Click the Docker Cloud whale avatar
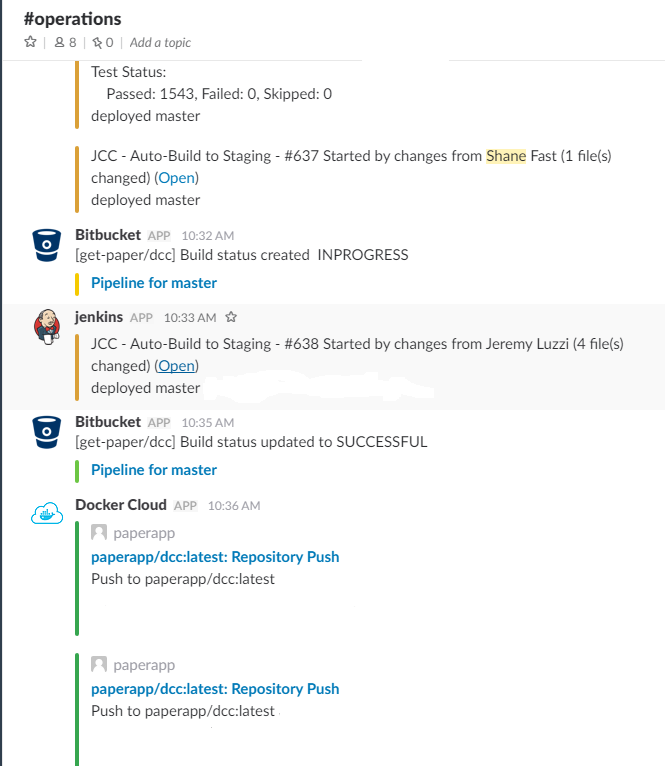Screen dimensions: 665x766 click(x=46, y=515)
